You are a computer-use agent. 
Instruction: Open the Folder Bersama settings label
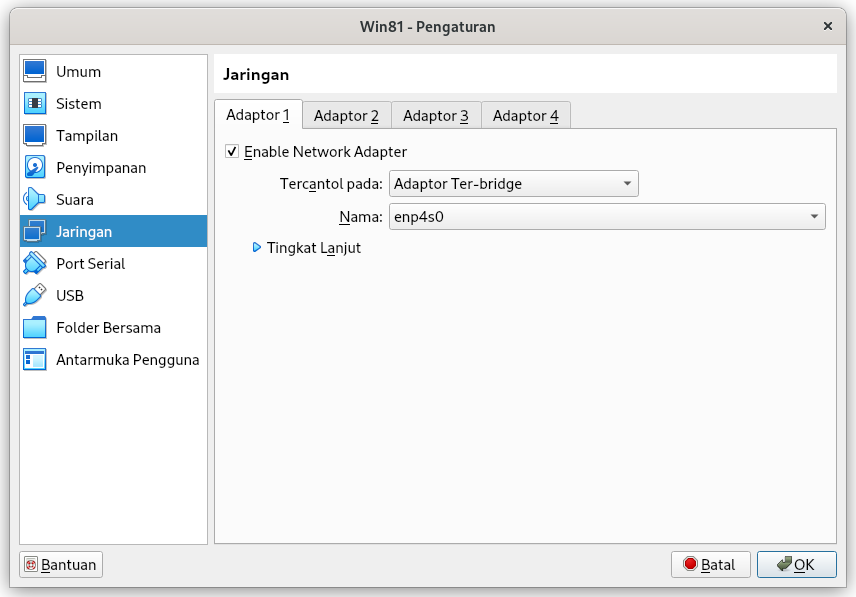coord(109,328)
